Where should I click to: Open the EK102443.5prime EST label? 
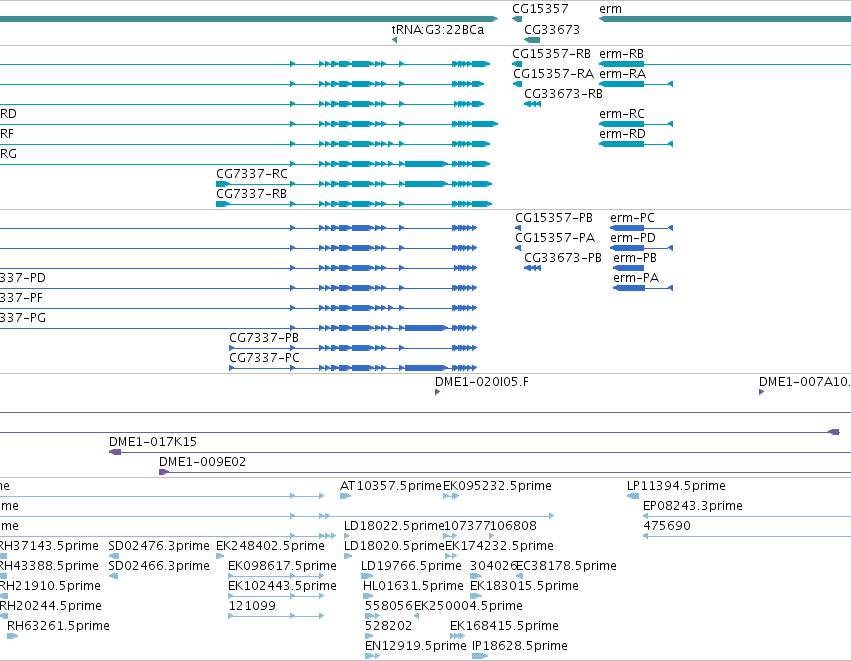282,586
